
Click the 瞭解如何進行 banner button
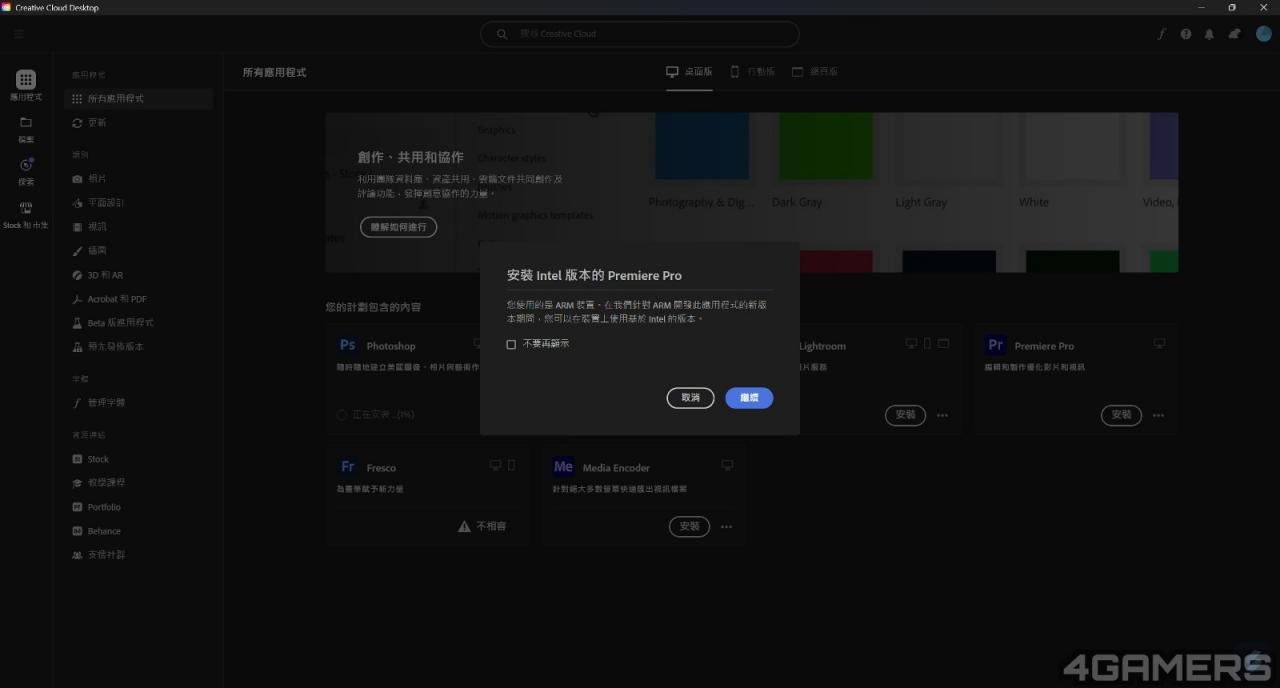[399, 227]
